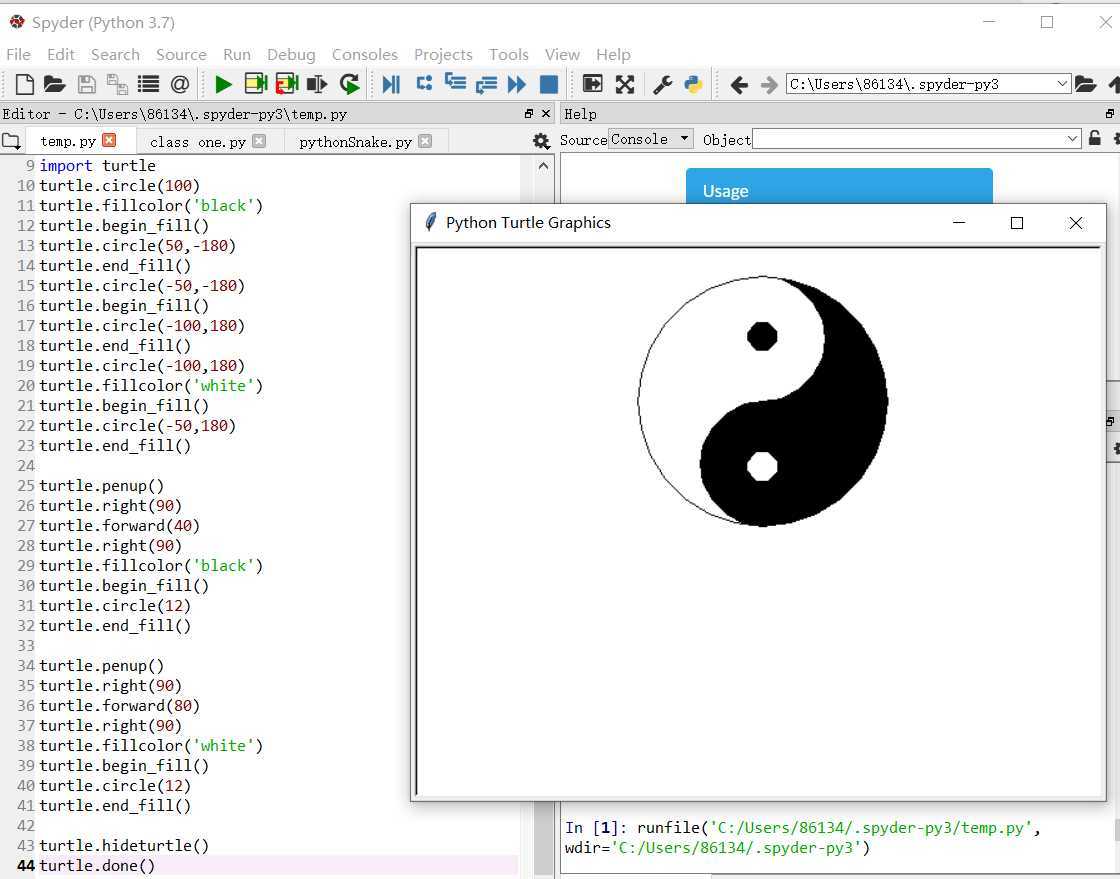This screenshot has height=879, width=1120.
Task: Click the code line "turtle.forward(80)"
Action: 119,705
